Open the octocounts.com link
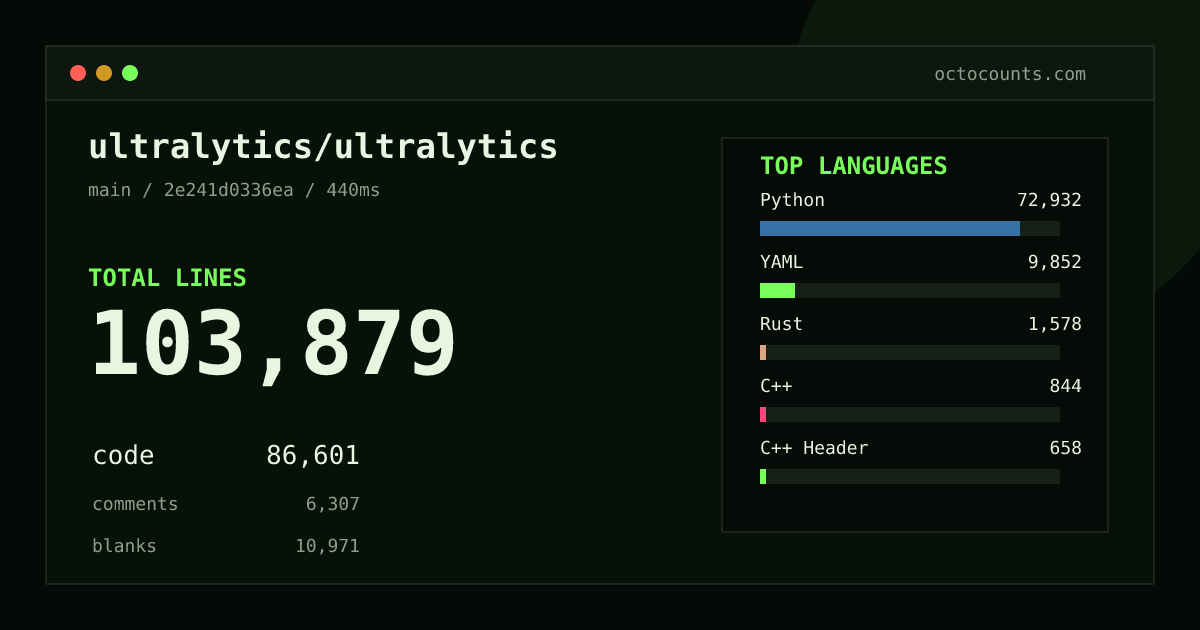This screenshot has width=1200, height=630. [1010, 74]
